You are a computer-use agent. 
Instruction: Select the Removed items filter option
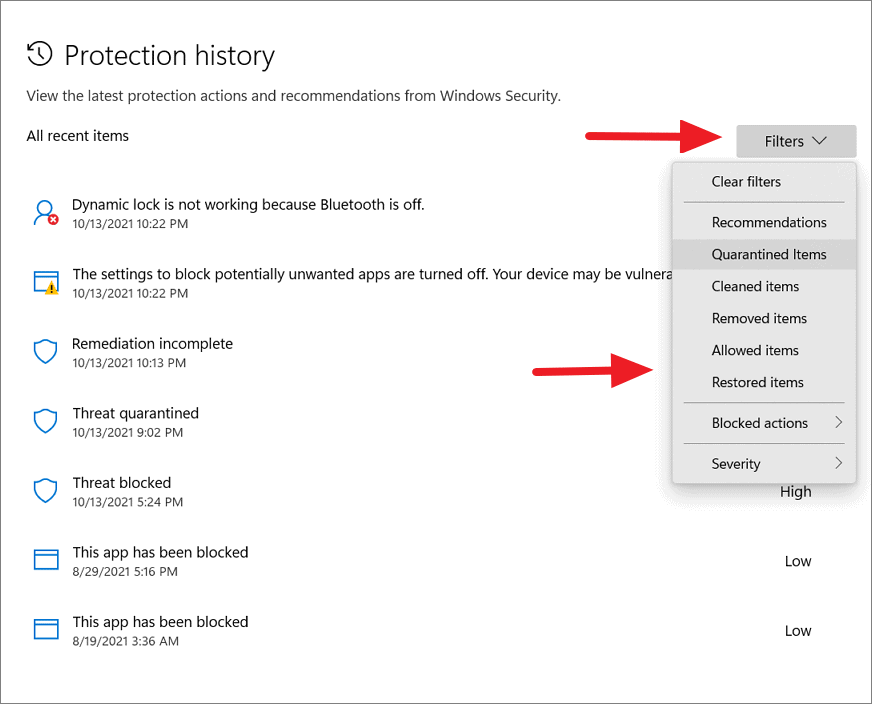pos(759,318)
